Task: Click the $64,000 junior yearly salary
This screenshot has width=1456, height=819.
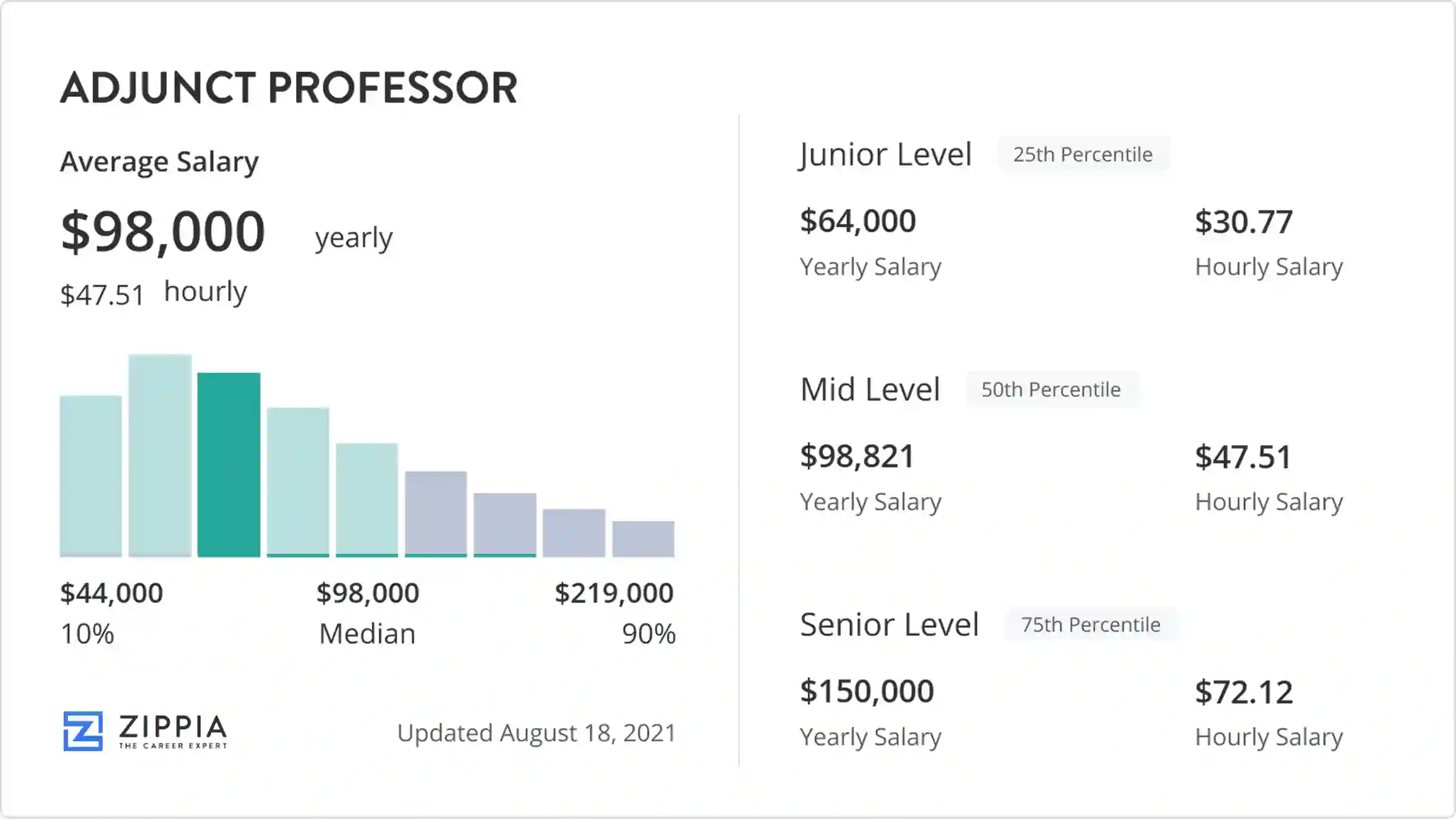Action: (858, 221)
